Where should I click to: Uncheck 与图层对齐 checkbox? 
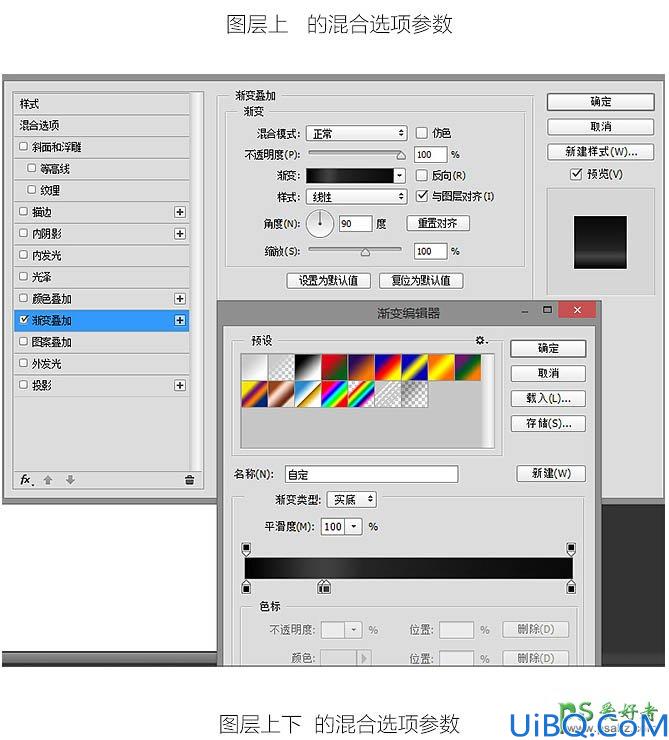[x=422, y=195]
